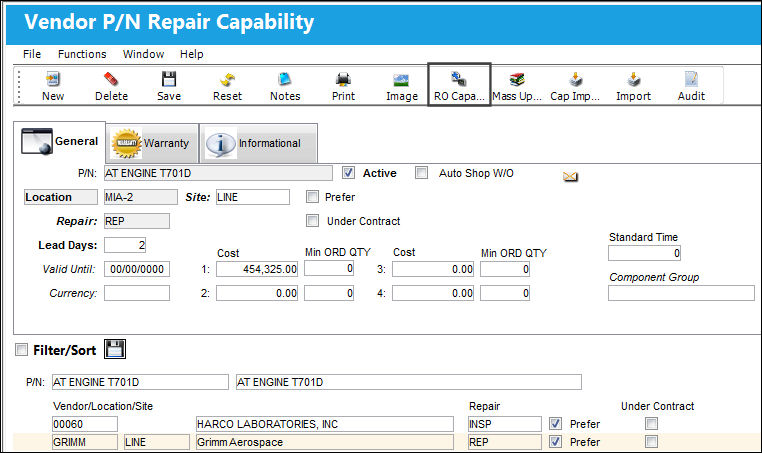Click the Filter/Sort save disk icon
This screenshot has height=453, width=762.
115,349
